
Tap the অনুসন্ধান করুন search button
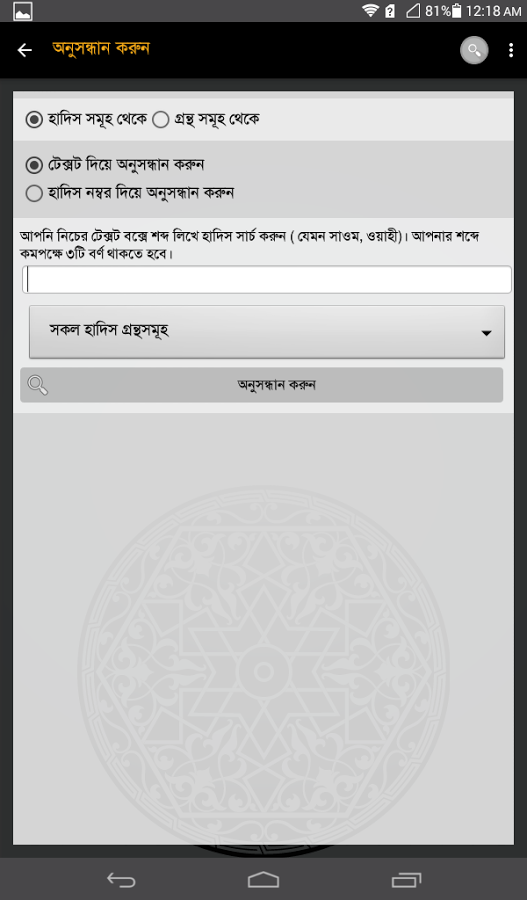262,385
